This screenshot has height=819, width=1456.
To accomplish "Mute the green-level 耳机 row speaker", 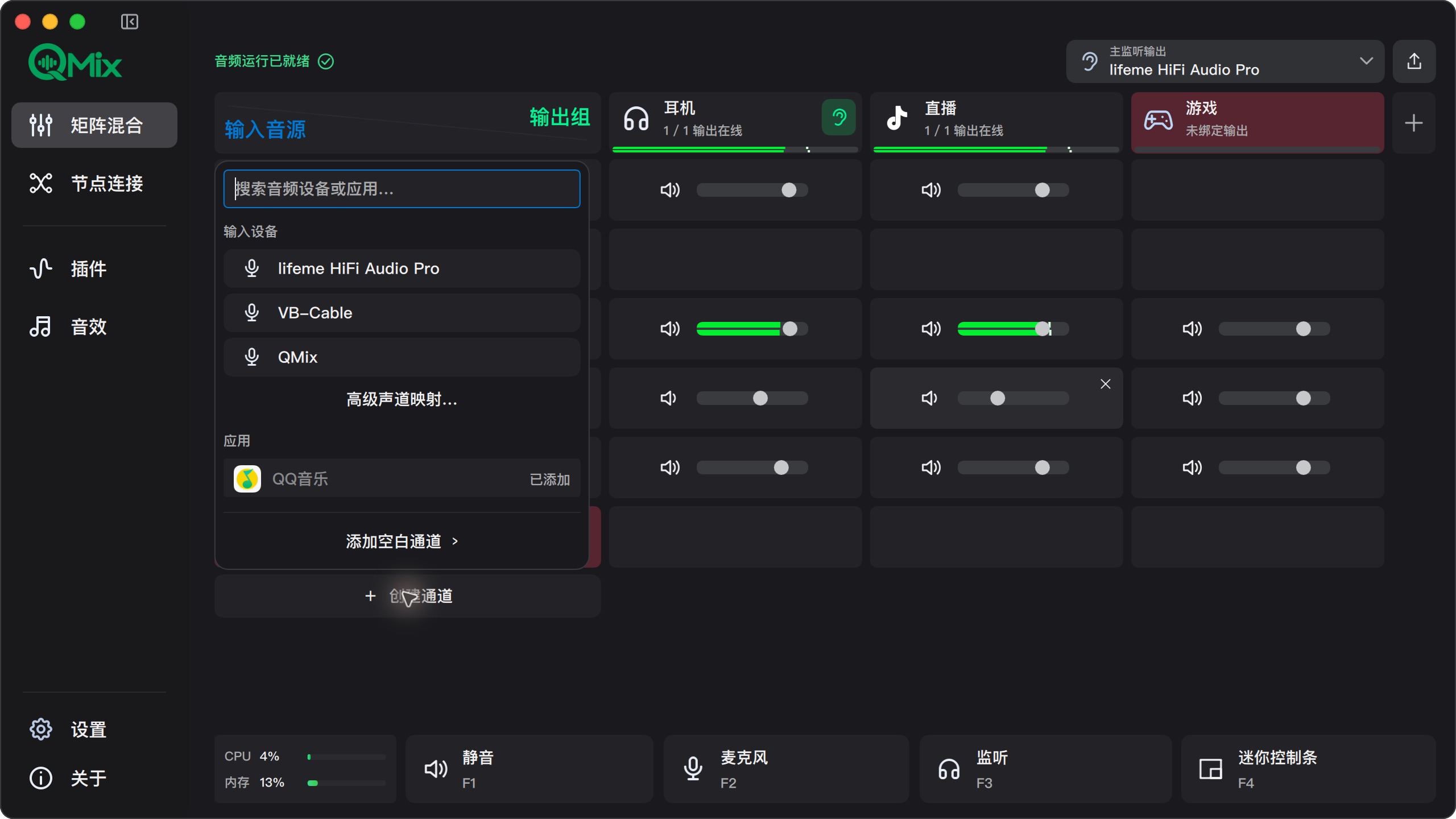I will [x=670, y=329].
